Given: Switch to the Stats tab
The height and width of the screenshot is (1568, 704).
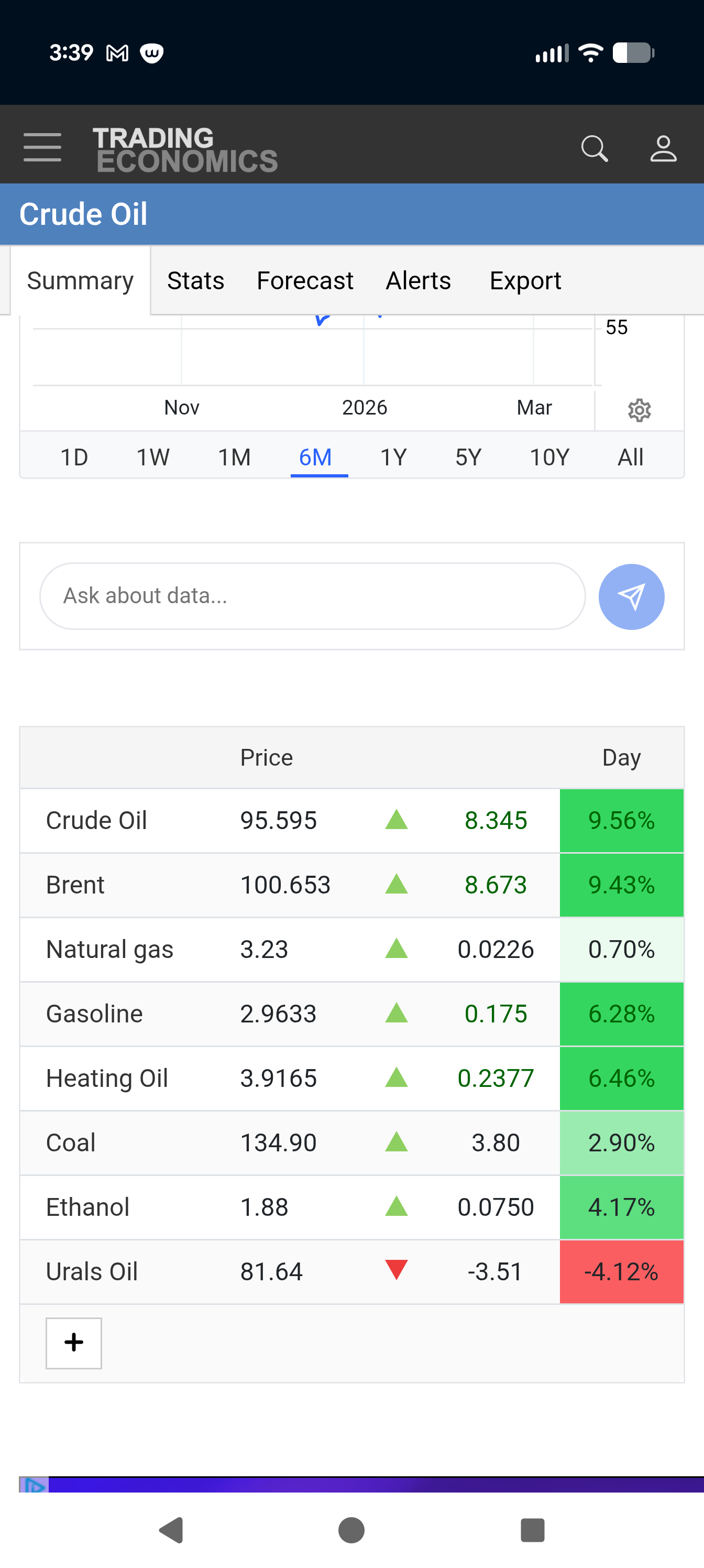Looking at the screenshot, I should (x=195, y=281).
